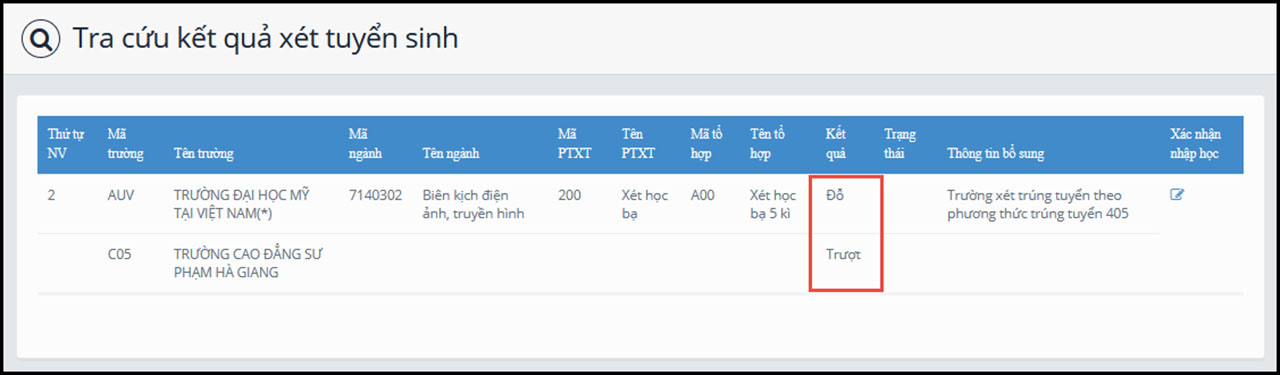This screenshot has width=1280, height=375.
Task: Select admission method code '200'
Action: coord(569,195)
